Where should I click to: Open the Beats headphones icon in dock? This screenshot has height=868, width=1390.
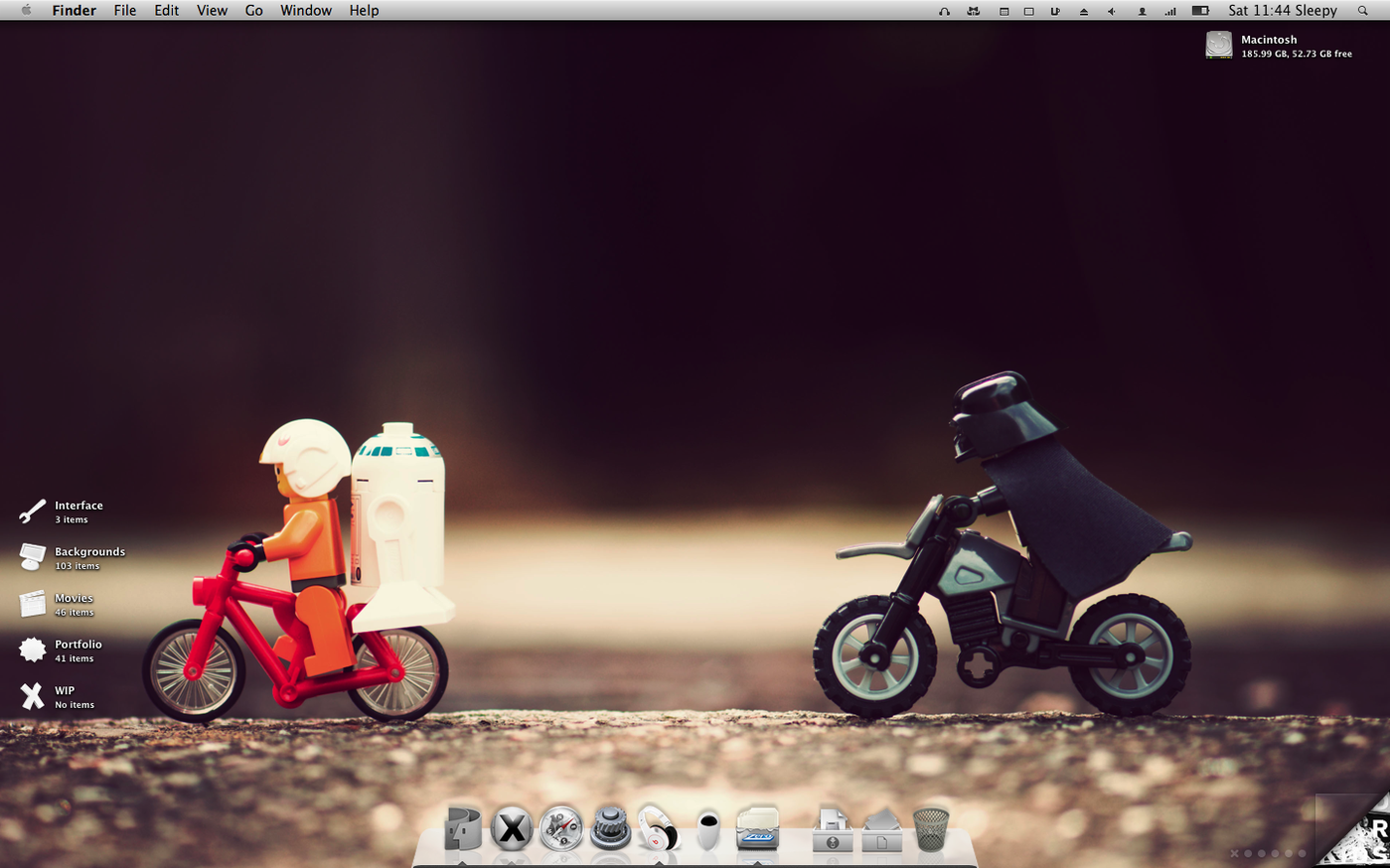pos(658,828)
